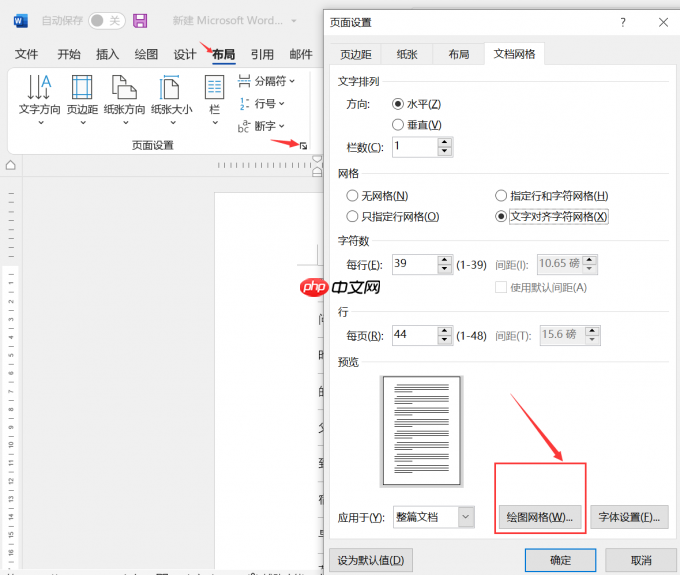Confirm with the 确定 button
The width and height of the screenshot is (680, 575).
pyautogui.click(x=560, y=560)
